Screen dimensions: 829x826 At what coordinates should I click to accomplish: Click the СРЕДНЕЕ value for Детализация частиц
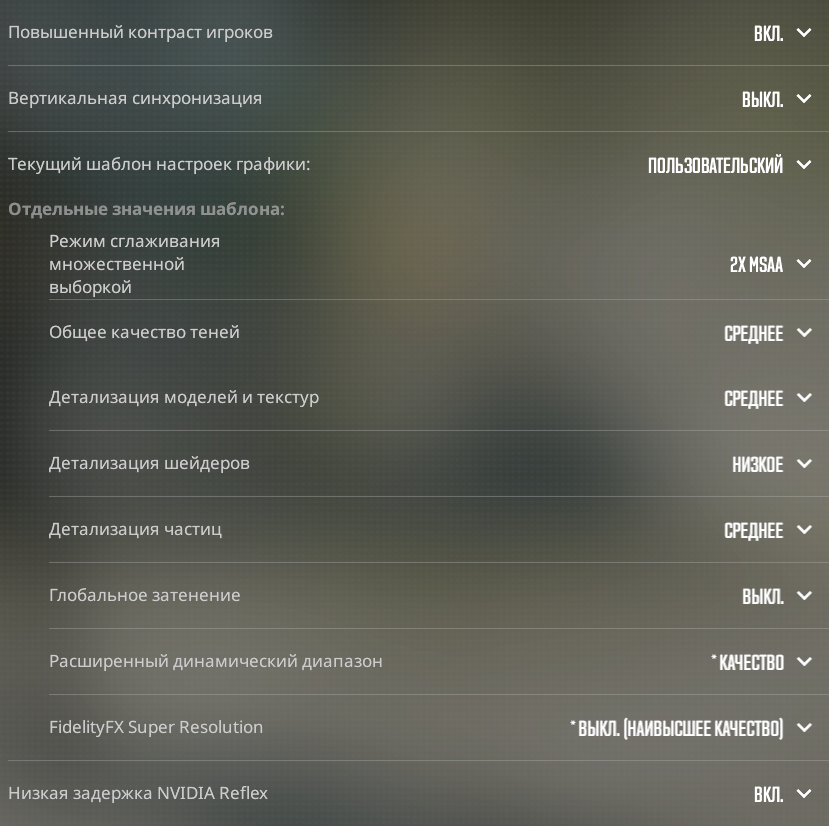coord(753,531)
